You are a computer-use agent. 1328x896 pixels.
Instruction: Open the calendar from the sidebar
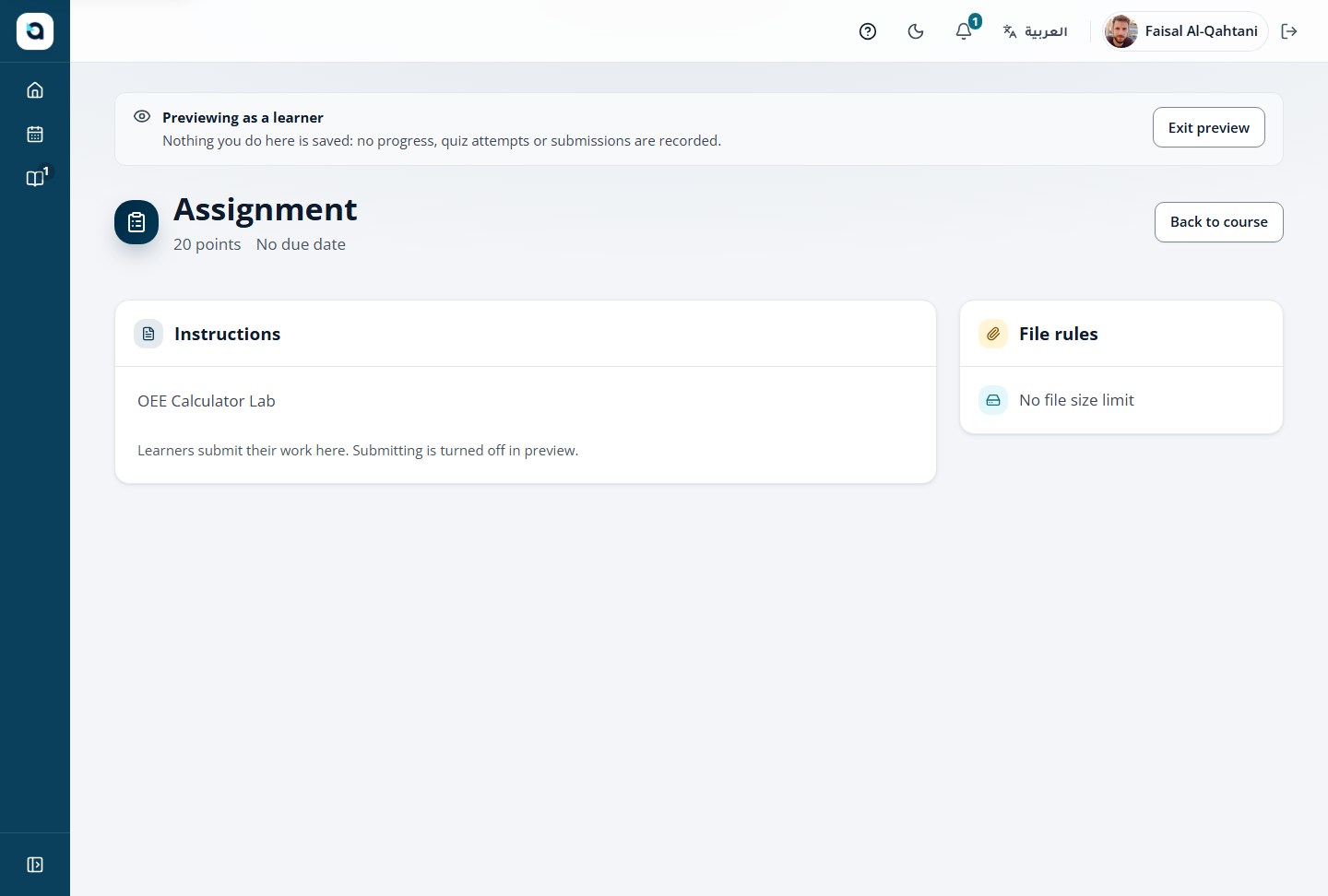pyautogui.click(x=35, y=135)
